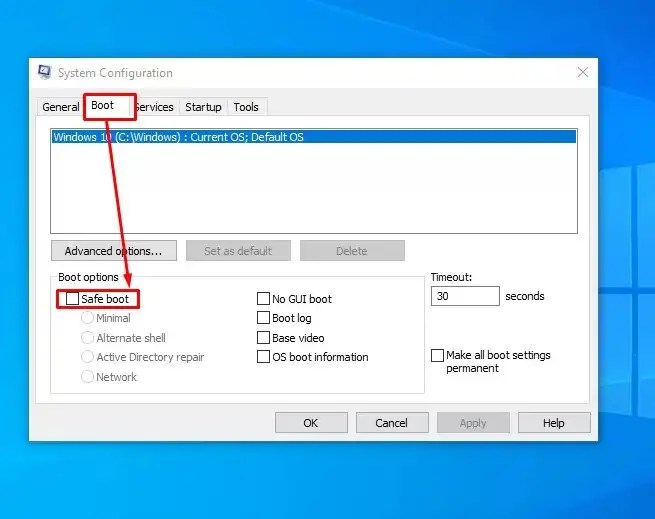This screenshot has width=655, height=519.
Task: Click the Delete button
Action: [x=352, y=251]
